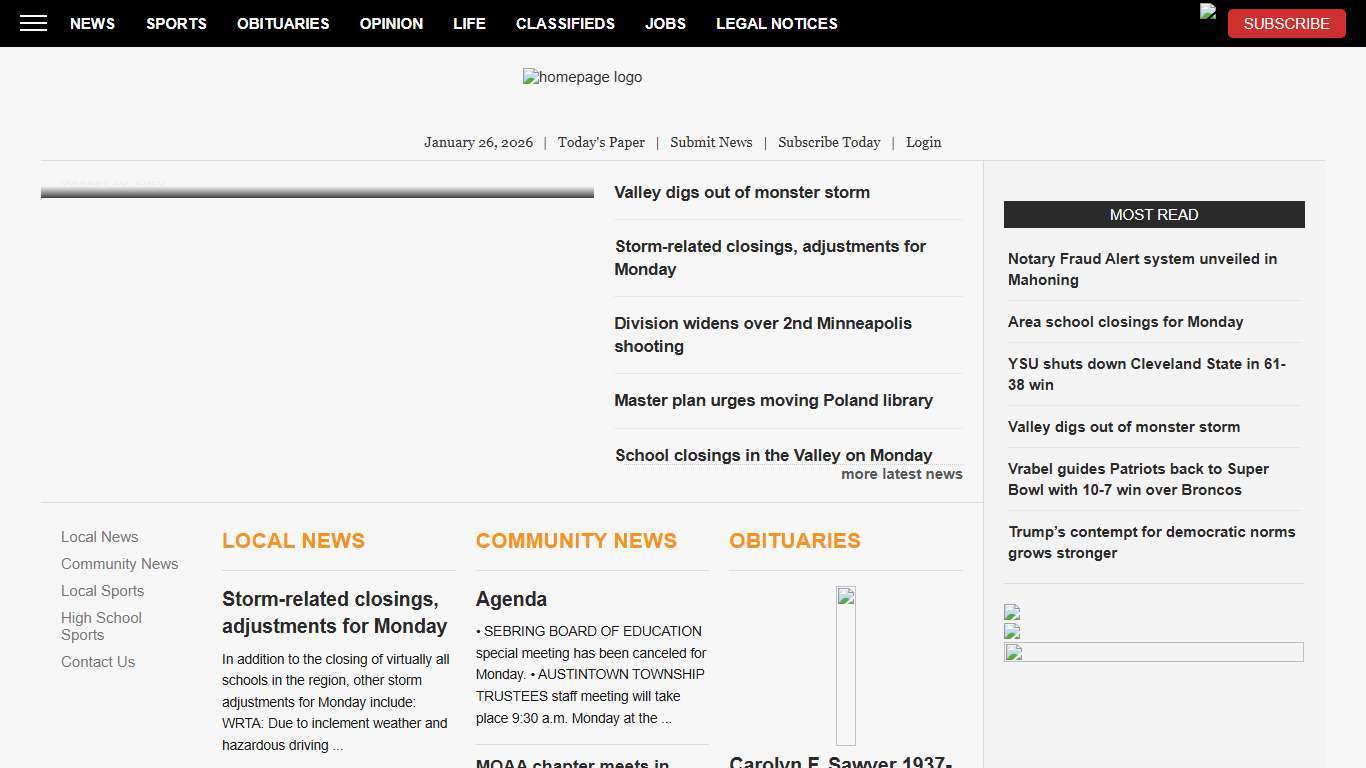Image resolution: width=1366 pixels, height=768 pixels.
Task: Select Classifieds from the navigation bar
Action: click(x=565, y=23)
